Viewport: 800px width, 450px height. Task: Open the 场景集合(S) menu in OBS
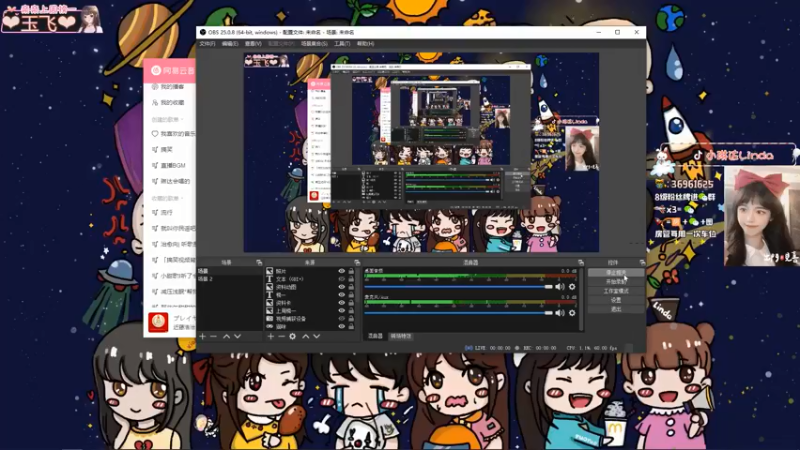pos(314,44)
